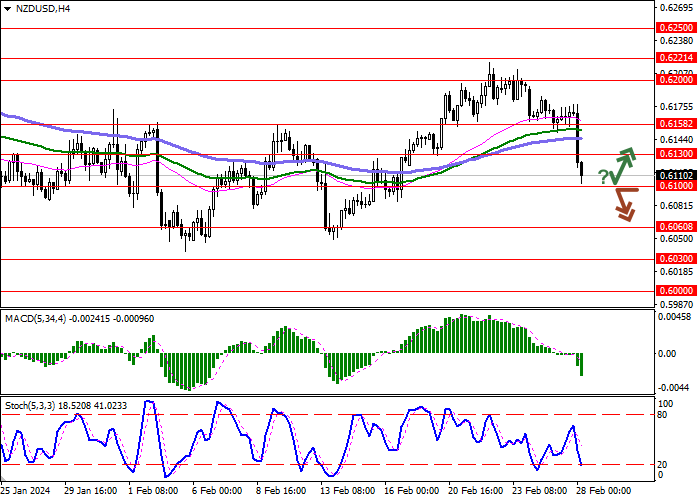Click the 8 Feb 16:00 time label
The height and width of the screenshot is (500, 700).
(281, 491)
